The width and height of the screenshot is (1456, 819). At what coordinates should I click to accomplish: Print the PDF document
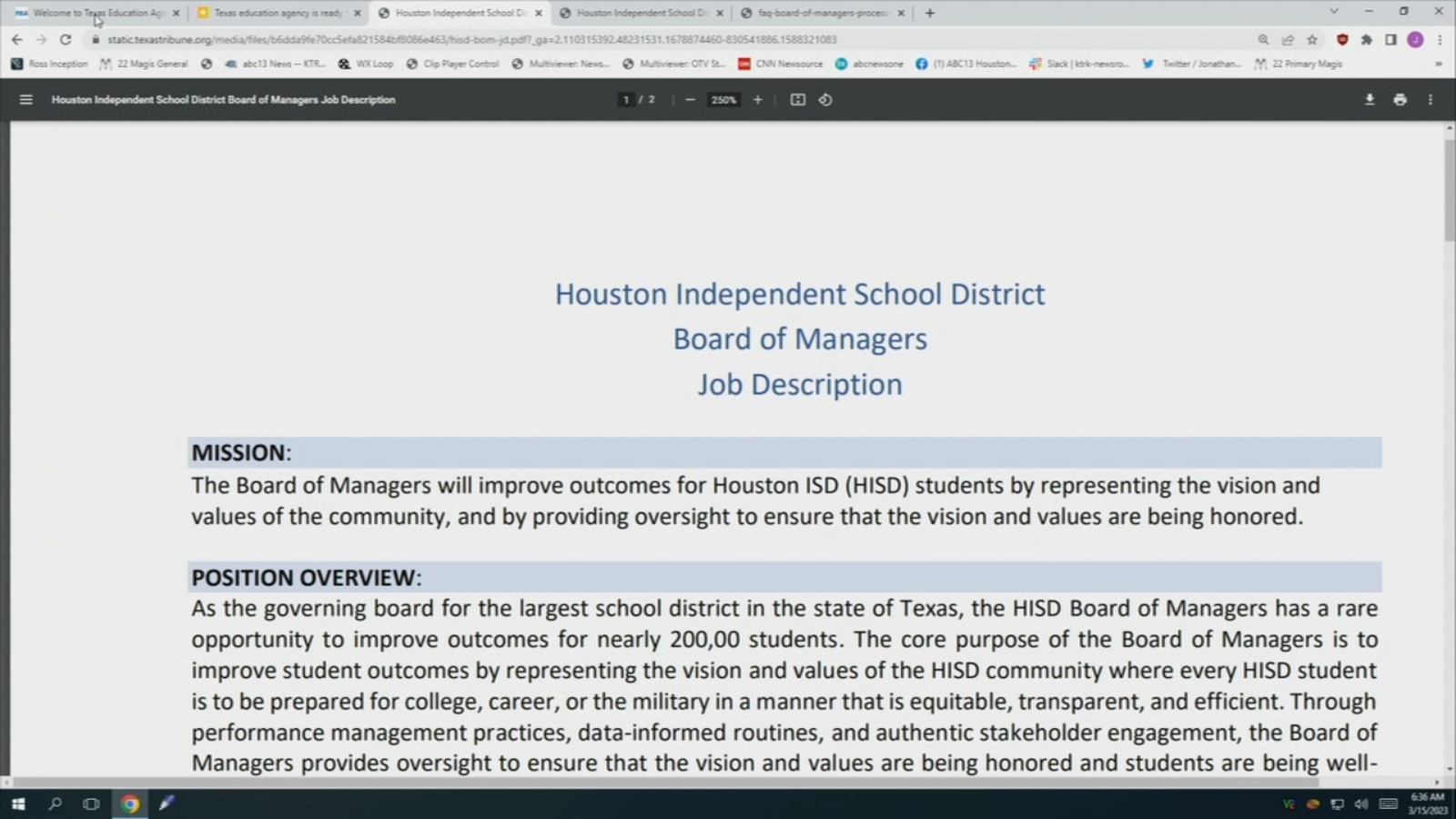1400,100
